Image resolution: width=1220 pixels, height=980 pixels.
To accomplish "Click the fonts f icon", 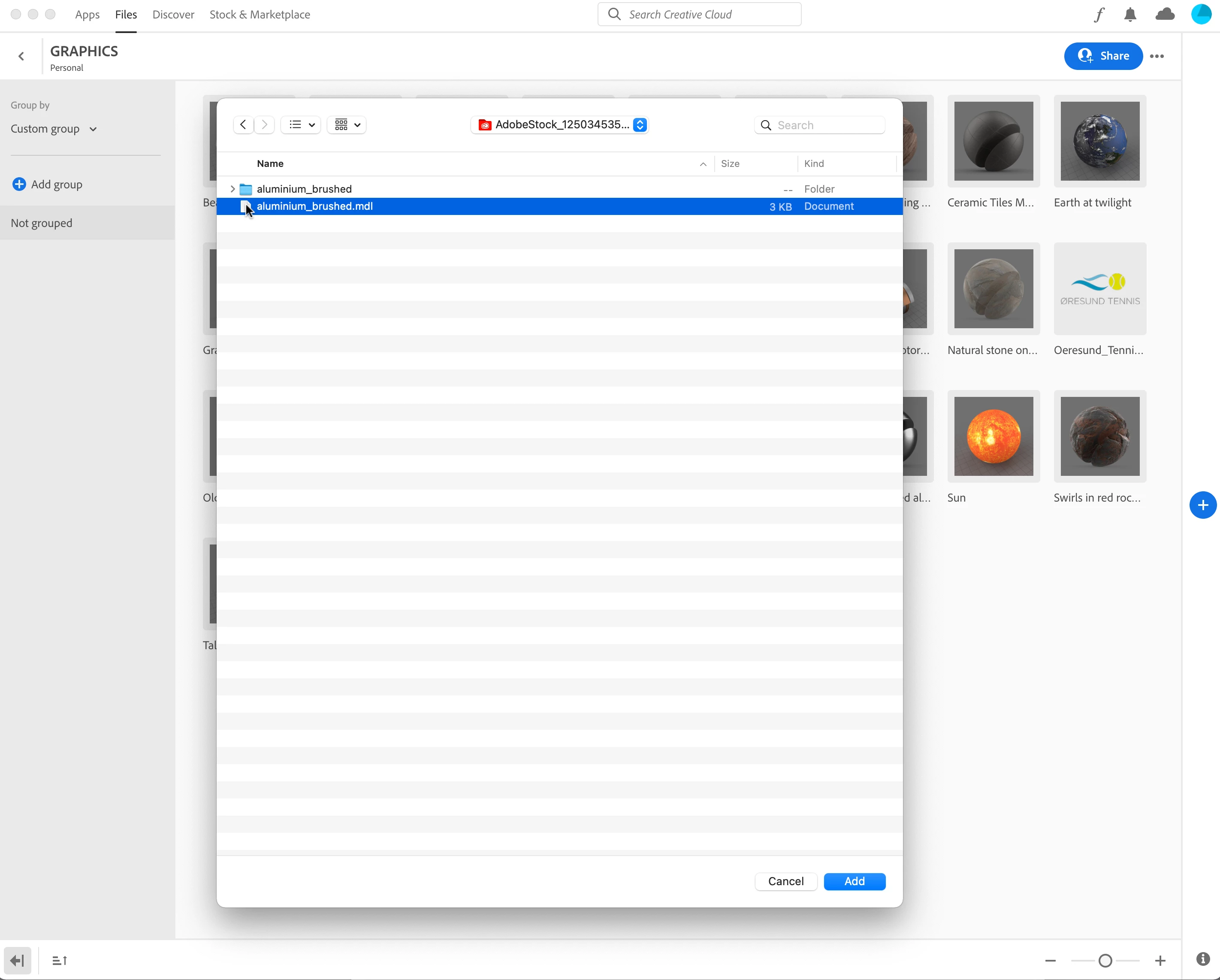I will point(1098,15).
